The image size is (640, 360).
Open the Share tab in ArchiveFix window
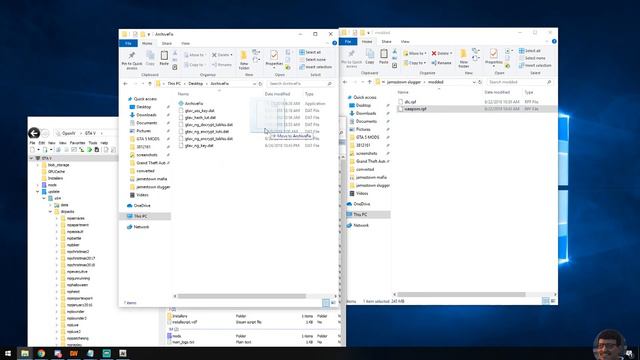pos(167,43)
